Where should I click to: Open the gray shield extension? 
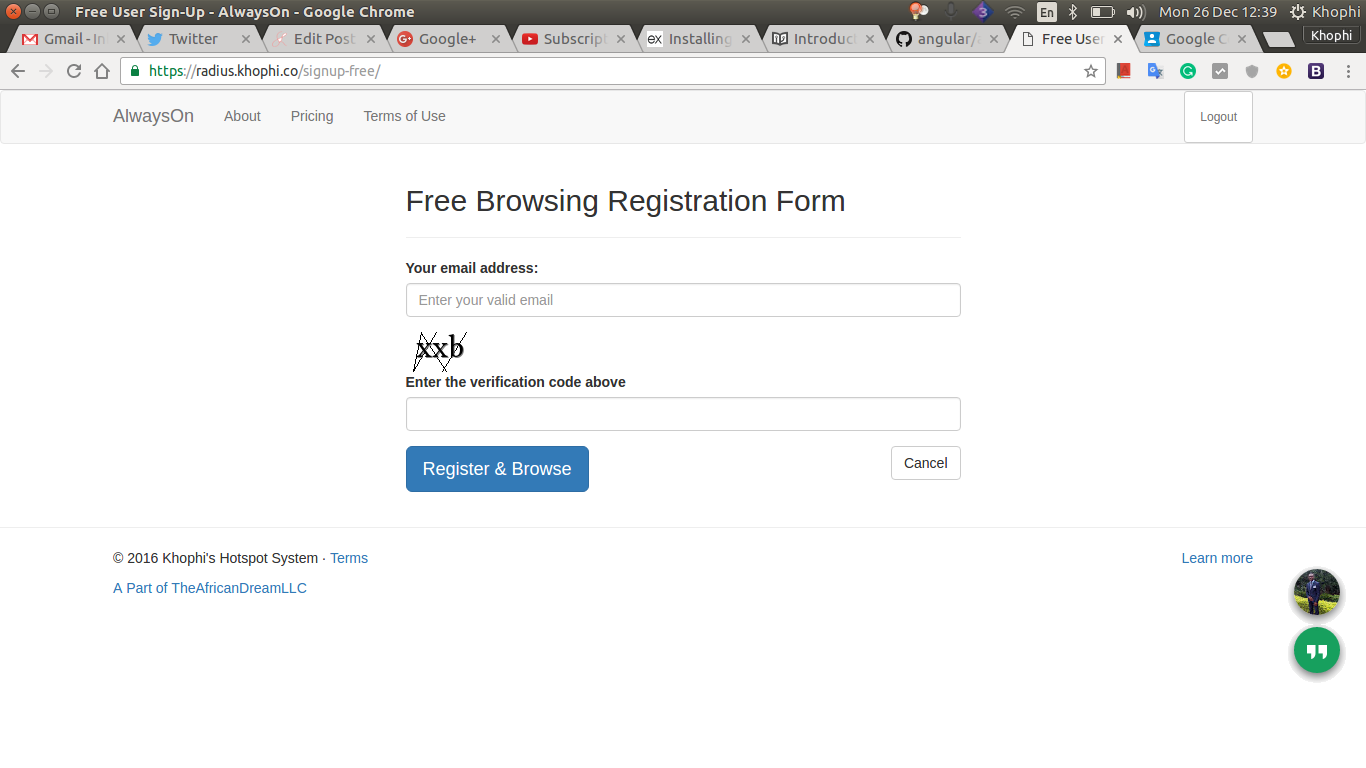[x=1251, y=71]
